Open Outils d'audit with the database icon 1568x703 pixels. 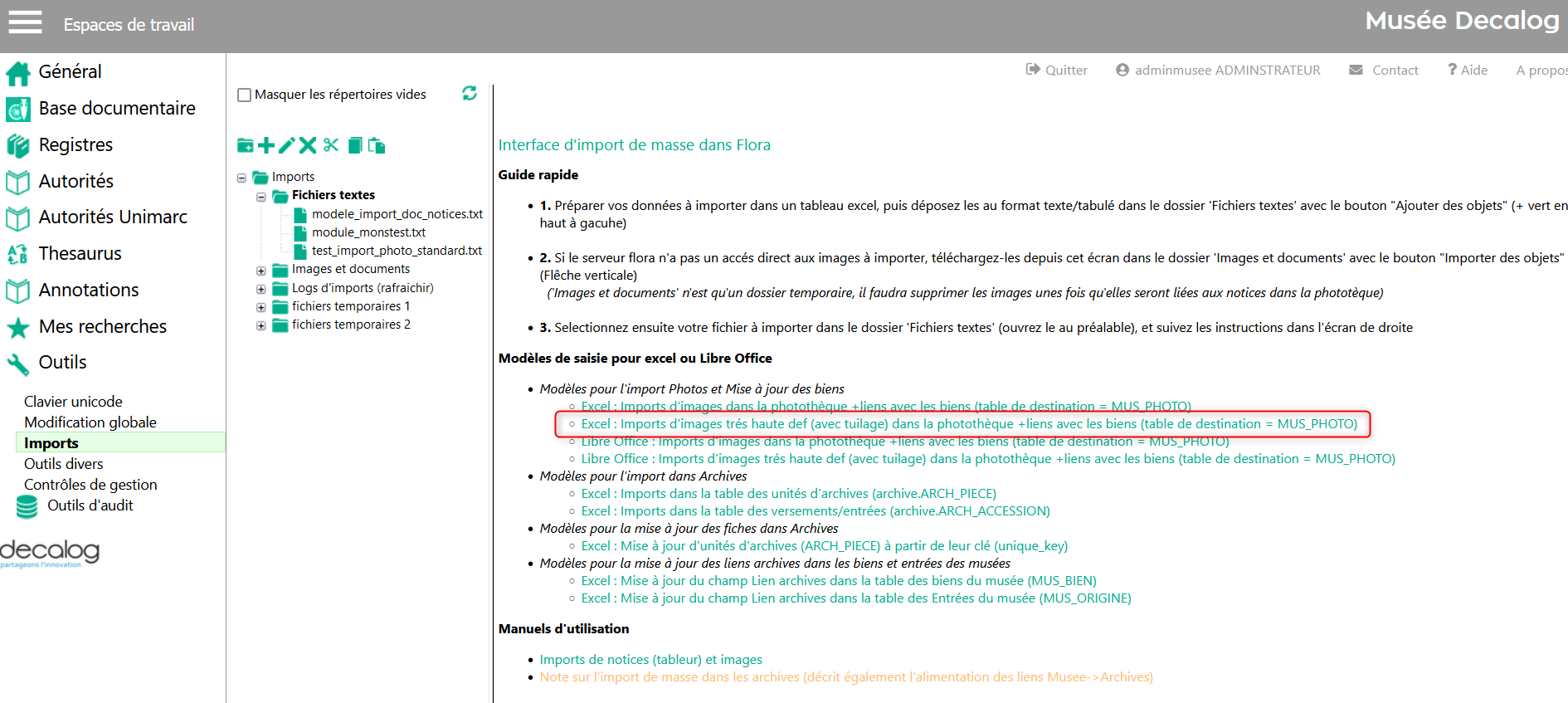pos(75,505)
